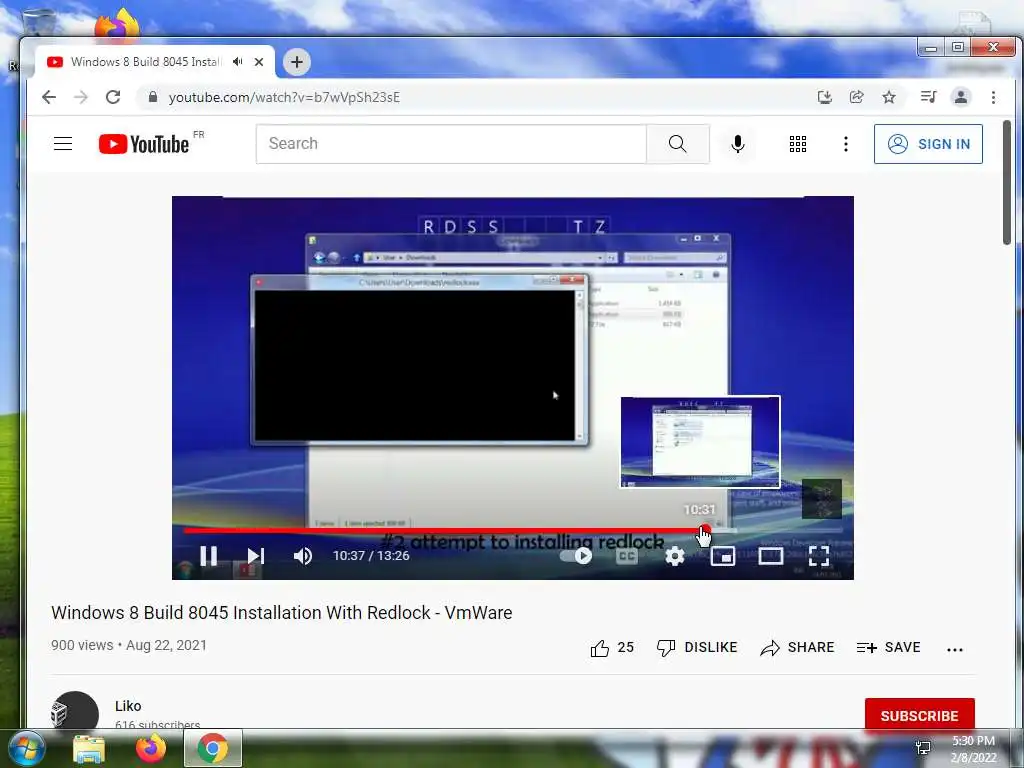The image size is (1024, 768).
Task: Switch to miniplayer mode
Action: (723, 556)
